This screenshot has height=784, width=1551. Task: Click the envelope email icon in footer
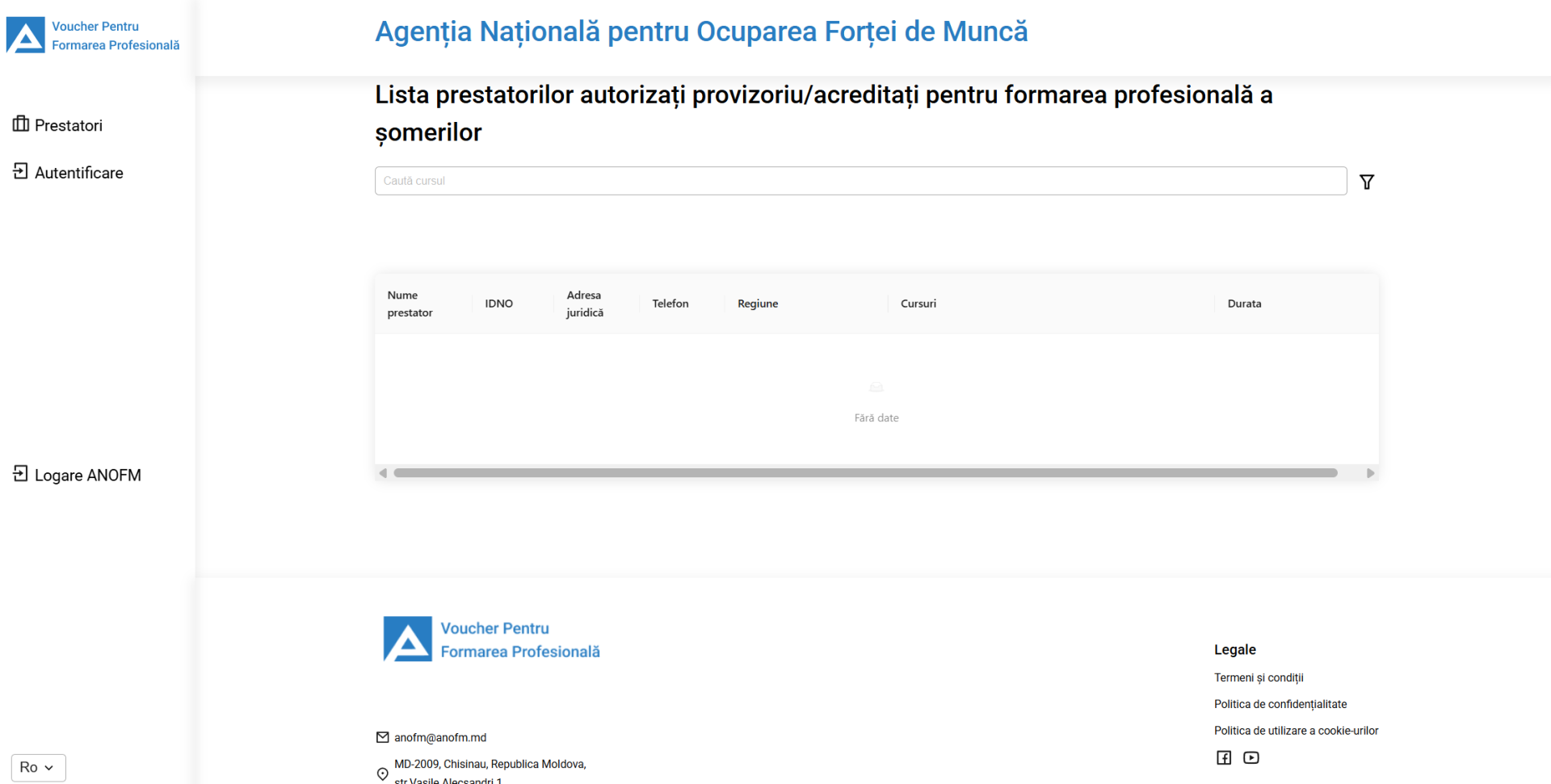(x=382, y=737)
